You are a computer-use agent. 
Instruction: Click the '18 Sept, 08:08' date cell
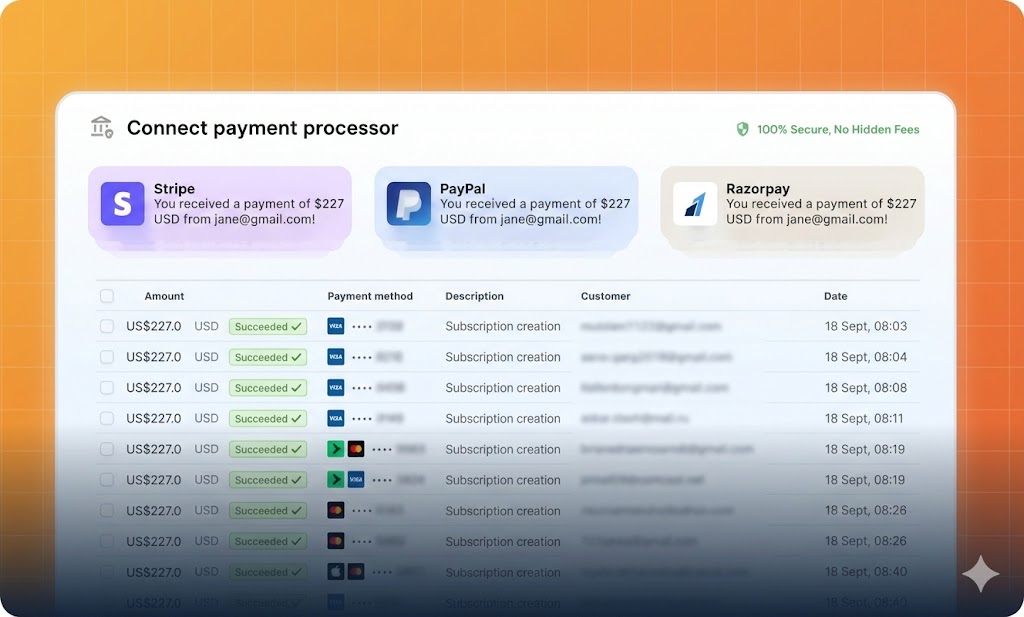point(866,387)
